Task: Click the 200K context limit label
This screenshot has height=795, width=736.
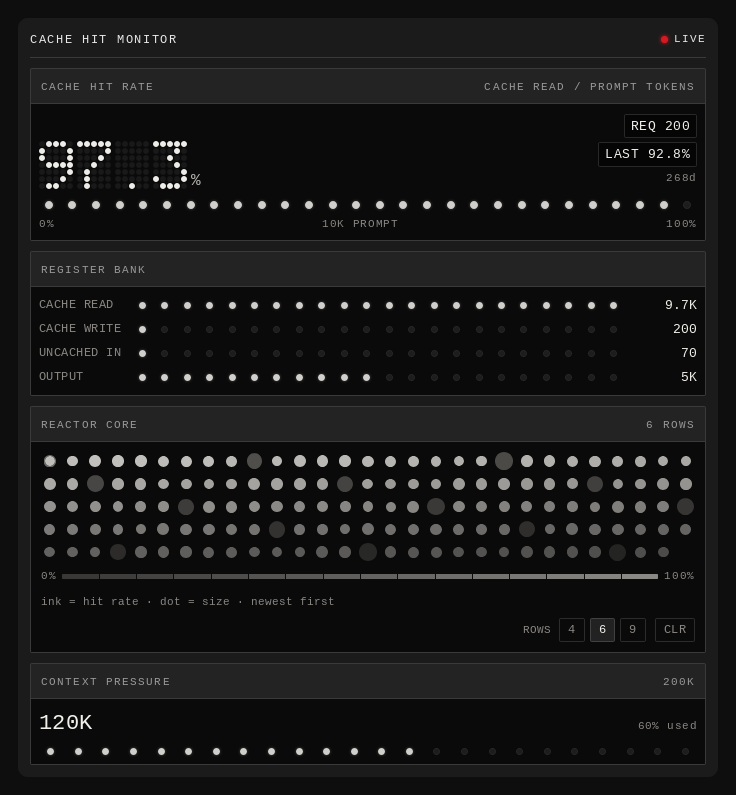Action: tap(679, 682)
